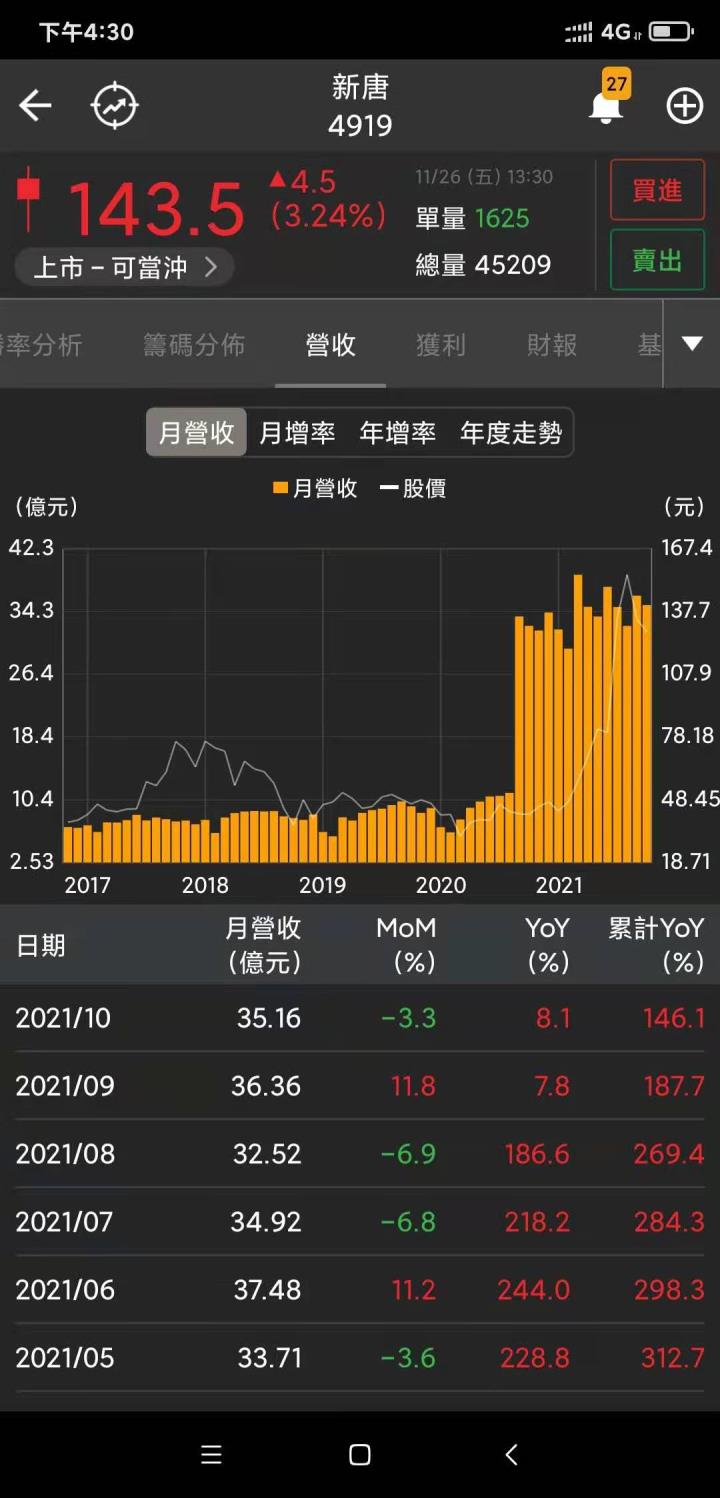The height and width of the screenshot is (1498, 720).
Task: Select the 2021/05 row date
Action: coord(65,1358)
